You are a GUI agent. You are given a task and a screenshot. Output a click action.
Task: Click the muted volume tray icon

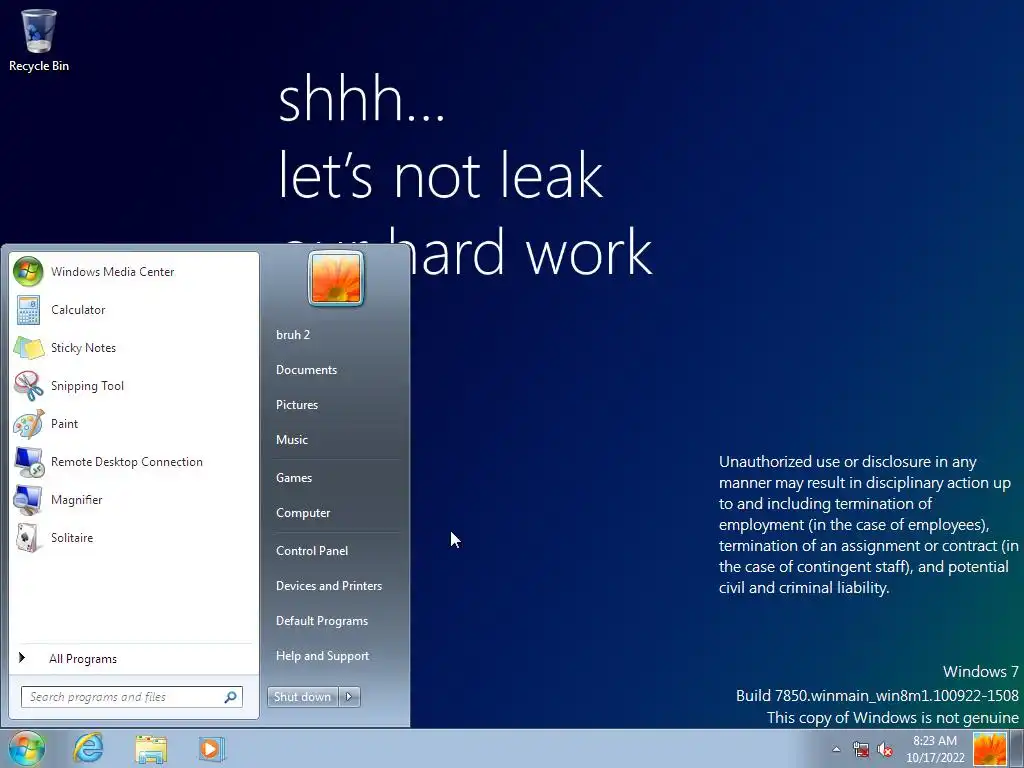[885, 749]
